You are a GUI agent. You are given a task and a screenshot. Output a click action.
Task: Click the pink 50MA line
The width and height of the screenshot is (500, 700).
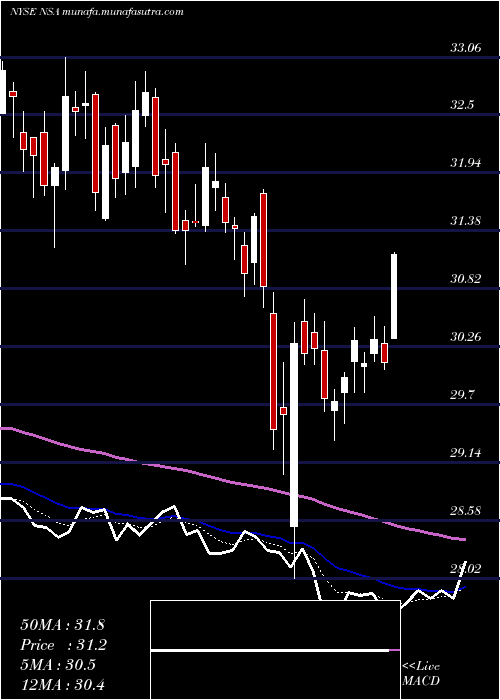click(232, 483)
